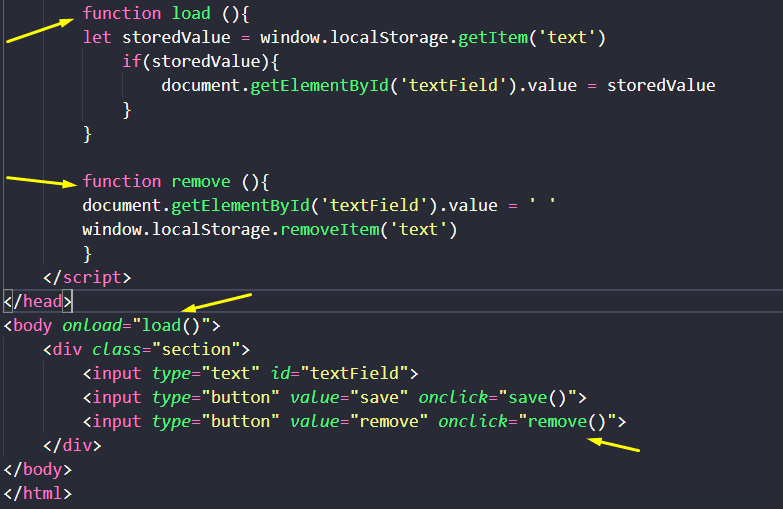Screen dimensions: 783x509
Task: Click the closing html tag
Action: [38, 492]
